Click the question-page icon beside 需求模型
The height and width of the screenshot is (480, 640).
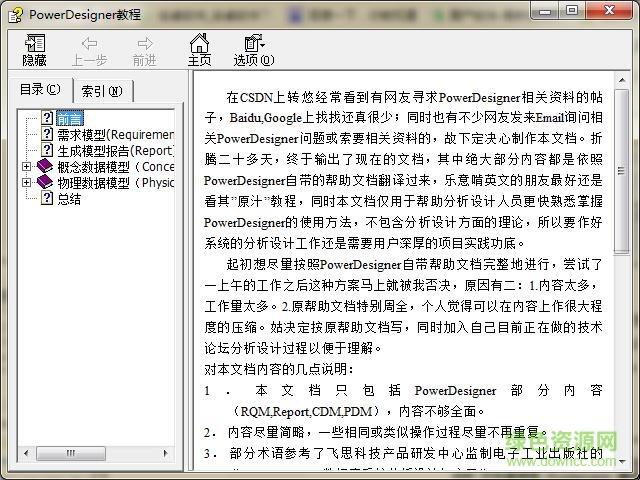(47, 134)
